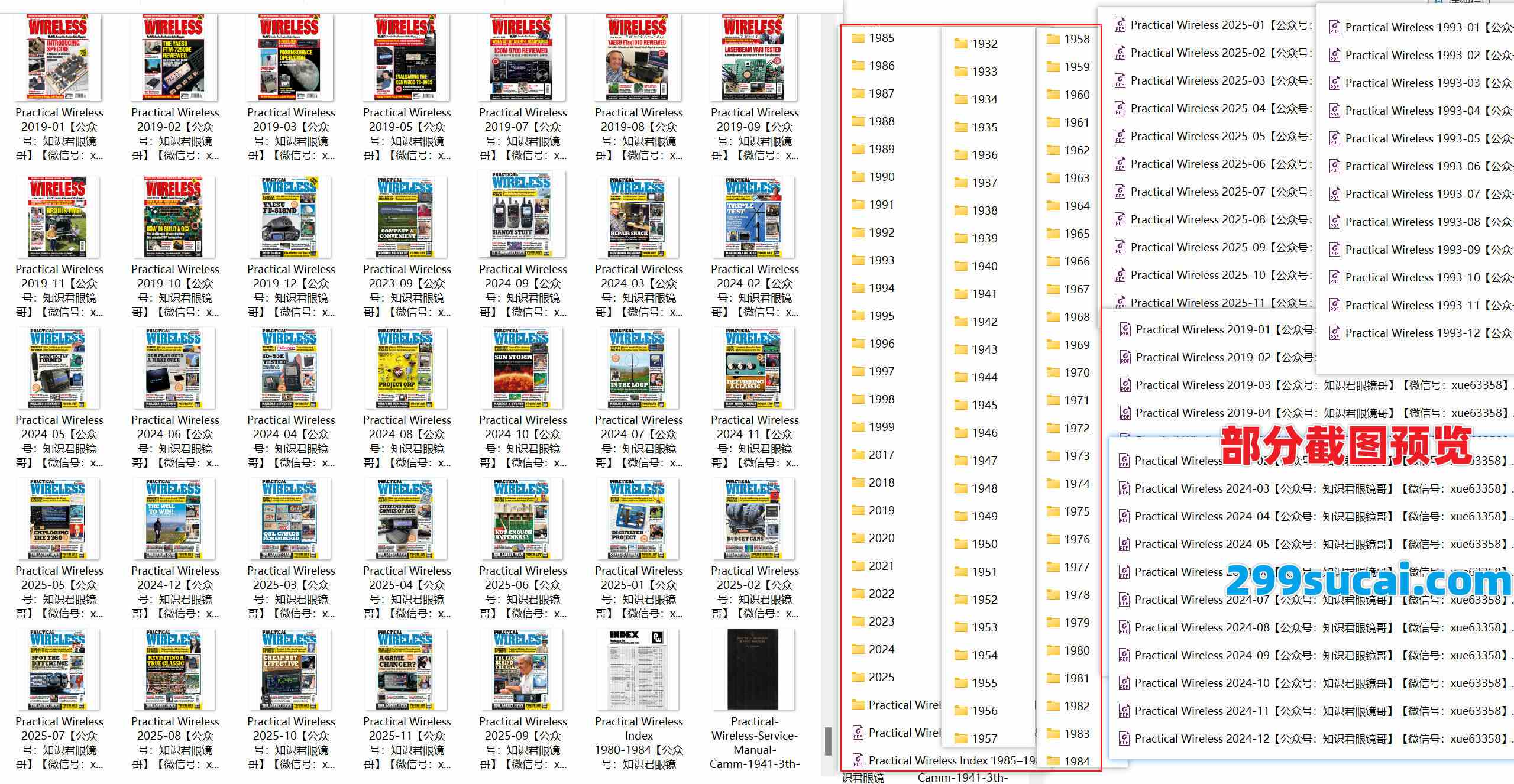Image resolution: width=1514 pixels, height=784 pixels.
Task: Select Practical Wireless 2019-03 list entry
Action: [1203, 385]
